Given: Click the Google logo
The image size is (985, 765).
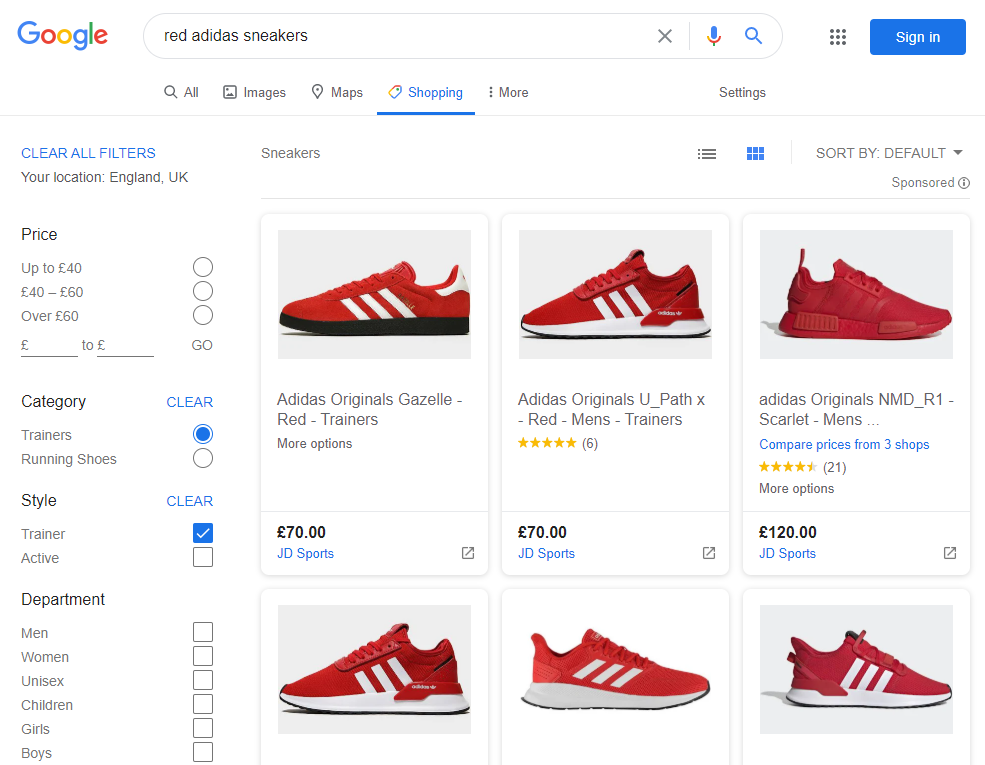Looking at the screenshot, I should pyautogui.click(x=62, y=35).
